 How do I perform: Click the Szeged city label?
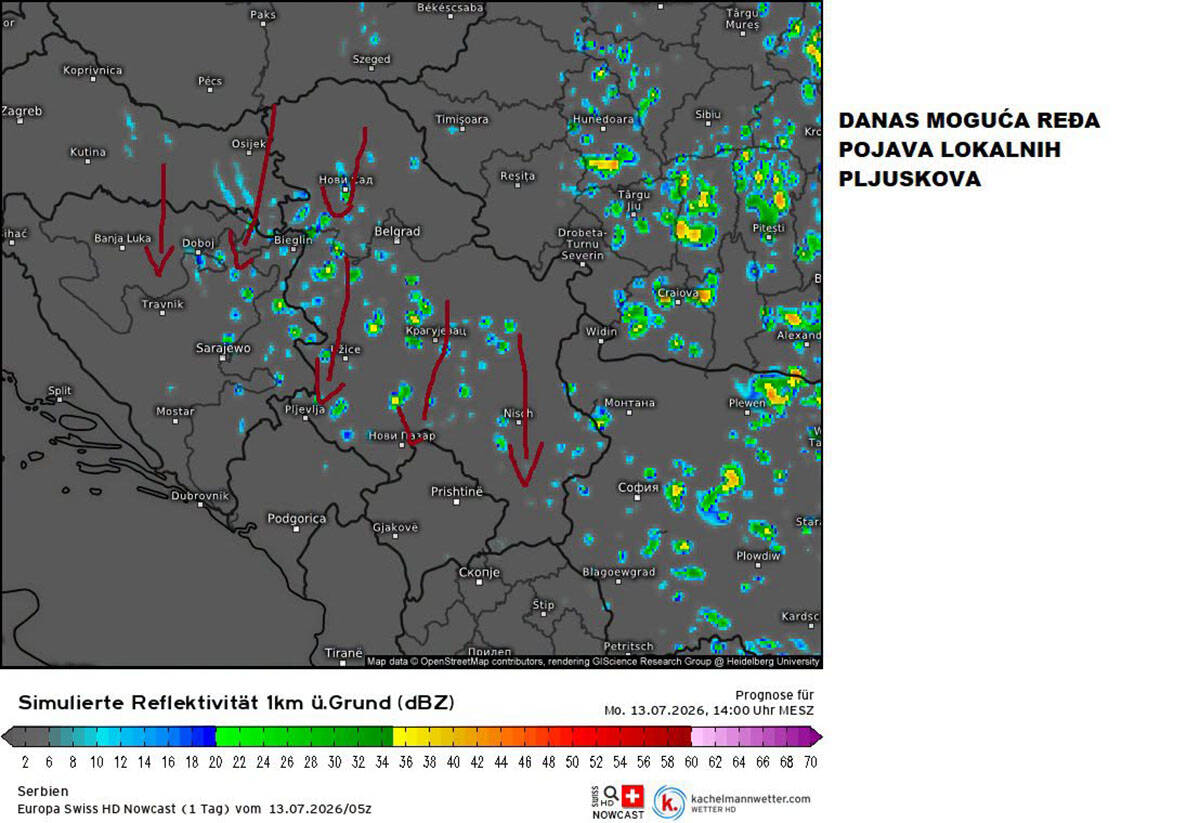tap(372, 59)
